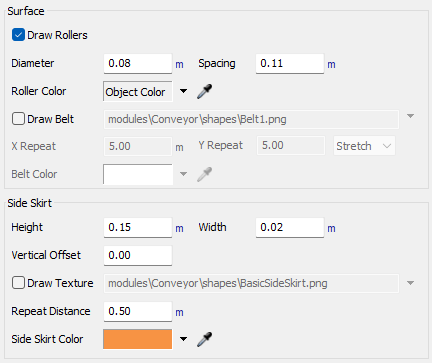Enable the Draw Belt checkbox

[18, 119]
